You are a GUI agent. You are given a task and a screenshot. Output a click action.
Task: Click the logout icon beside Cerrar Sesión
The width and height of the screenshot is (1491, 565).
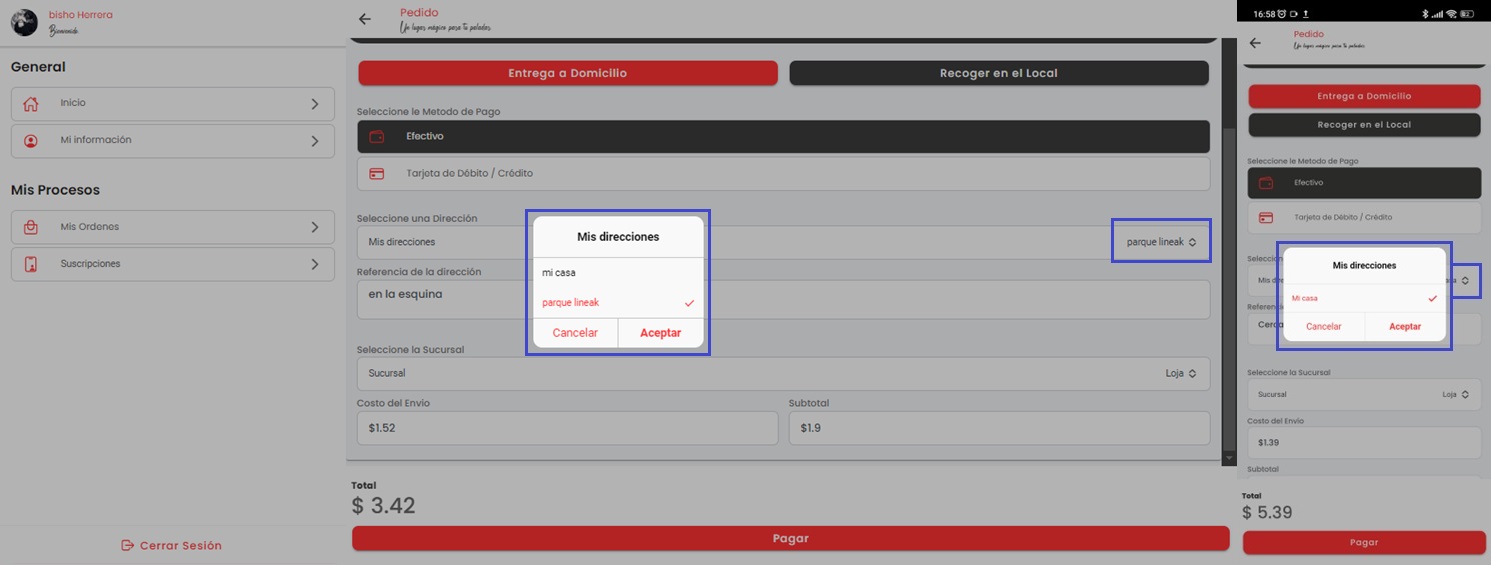pos(127,546)
